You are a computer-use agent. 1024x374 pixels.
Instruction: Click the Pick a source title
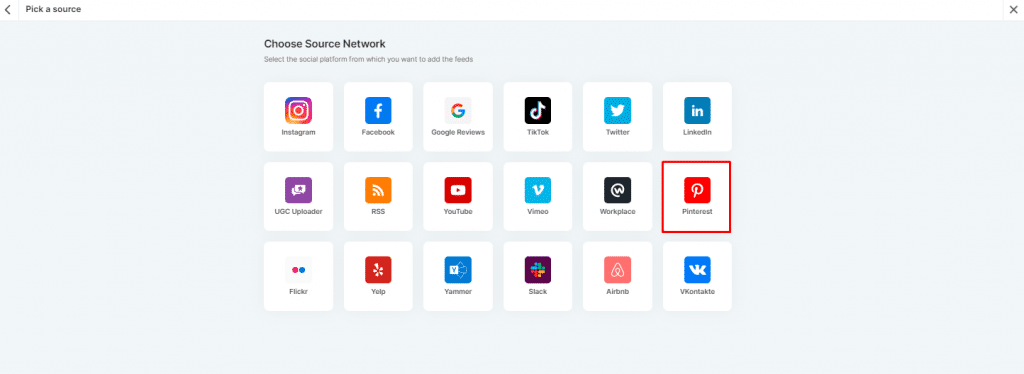point(53,9)
